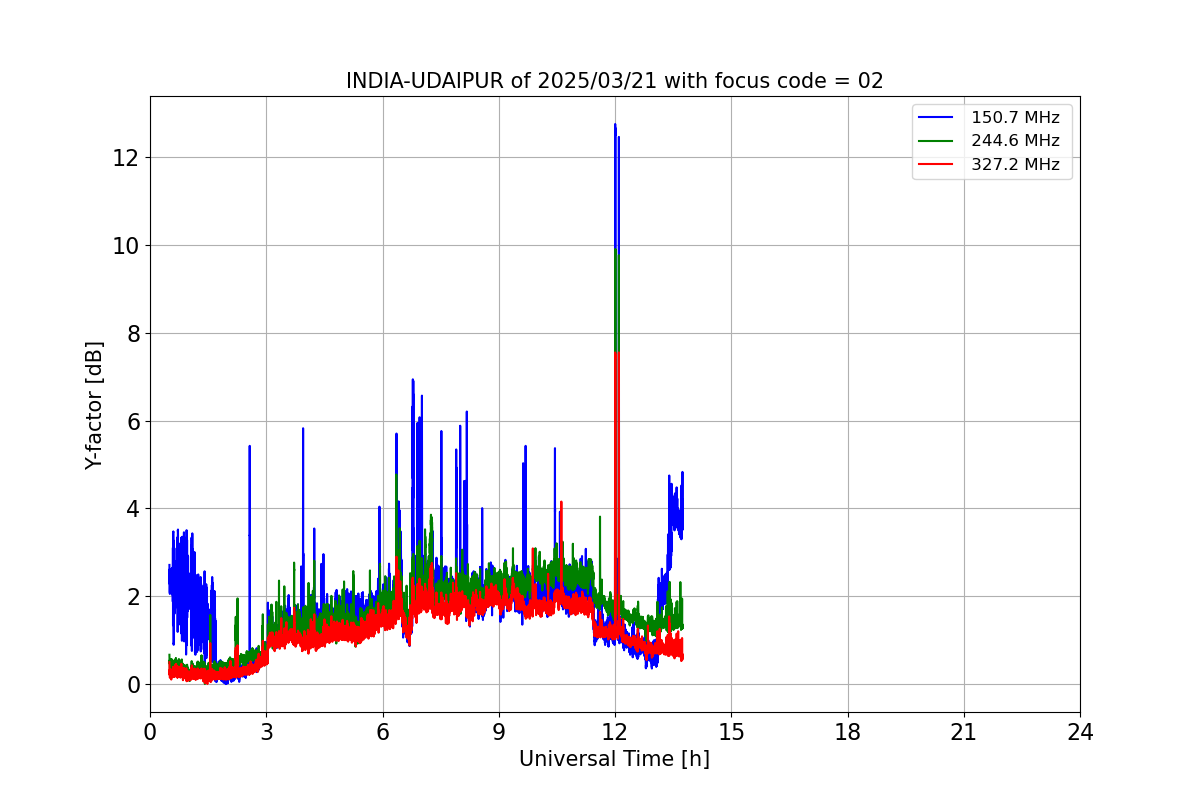Click the y-axis tick label 0
The width and height of the screenshot is (1200, 800).
click(x=134, y=685)
